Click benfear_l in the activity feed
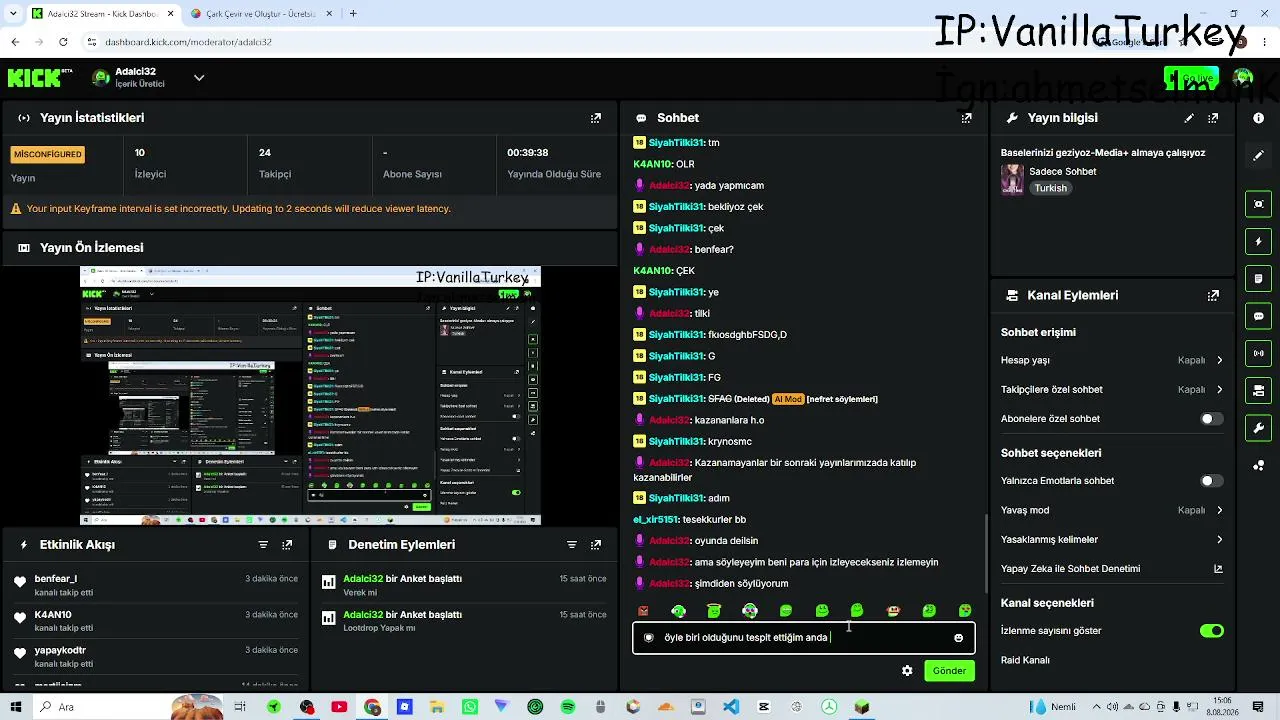 coord(56,579)
